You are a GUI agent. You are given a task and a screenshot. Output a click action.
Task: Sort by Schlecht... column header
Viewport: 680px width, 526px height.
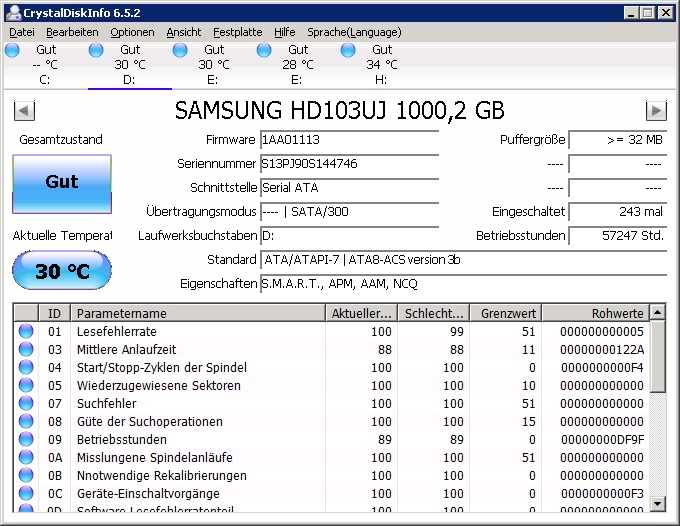[433, 313]
